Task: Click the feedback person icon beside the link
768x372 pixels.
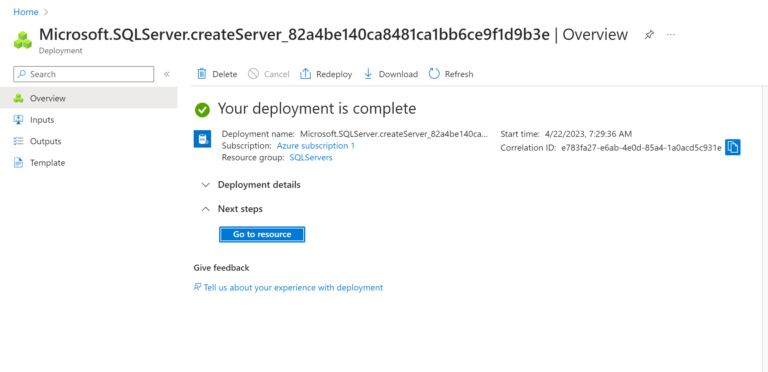Action: tap(197, 287)
